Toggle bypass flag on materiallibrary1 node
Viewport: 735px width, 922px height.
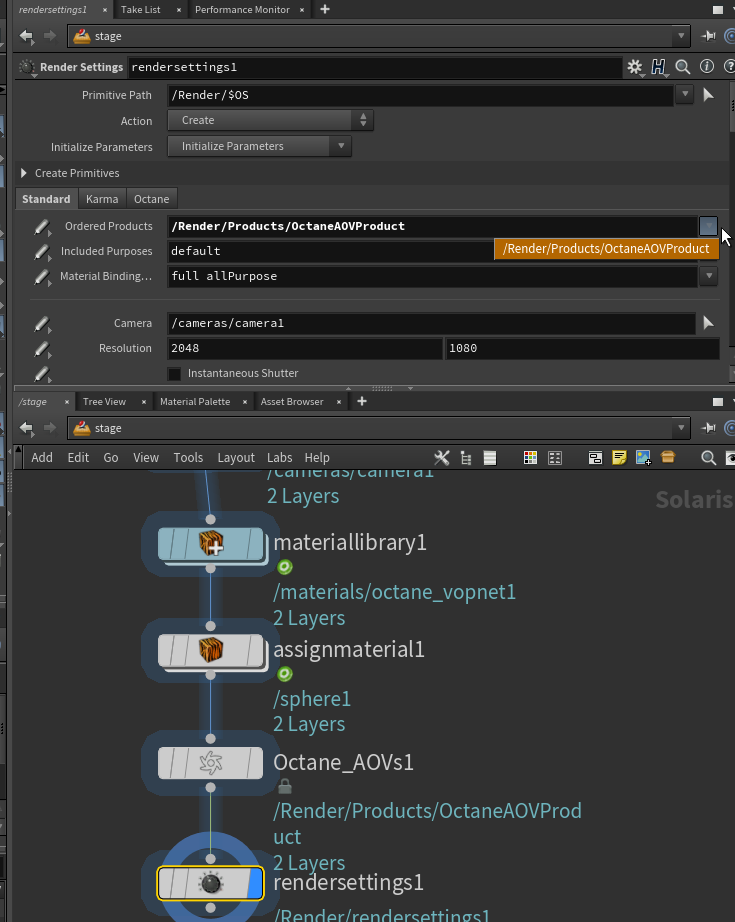click(x=166, y=543)
